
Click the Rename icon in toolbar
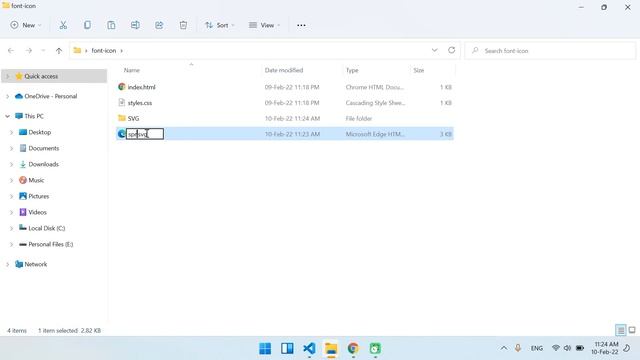pos(135,25)
